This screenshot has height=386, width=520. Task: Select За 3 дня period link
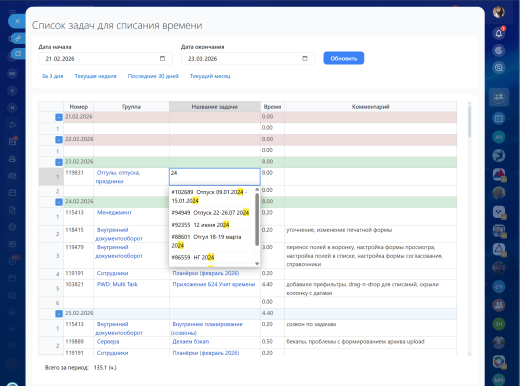[x=52, y=76]
